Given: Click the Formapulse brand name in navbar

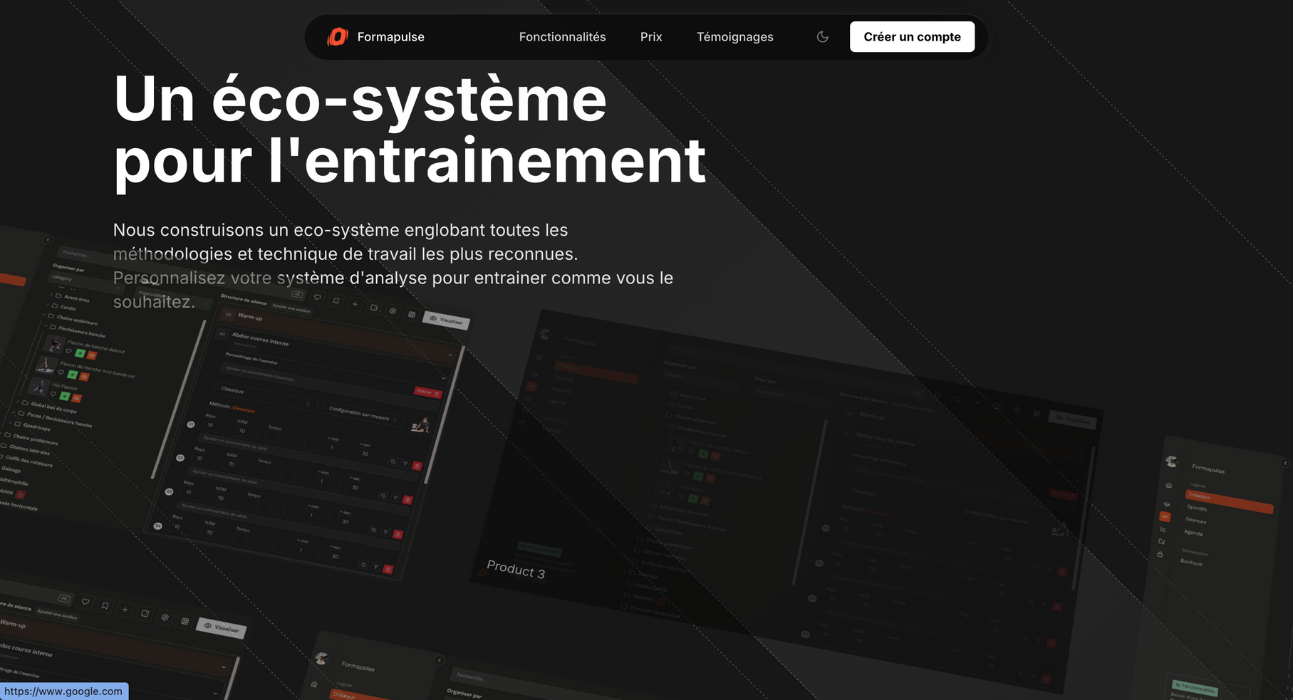Looking at the screenshot, I should pyautogui.click(x=391, y=37).
